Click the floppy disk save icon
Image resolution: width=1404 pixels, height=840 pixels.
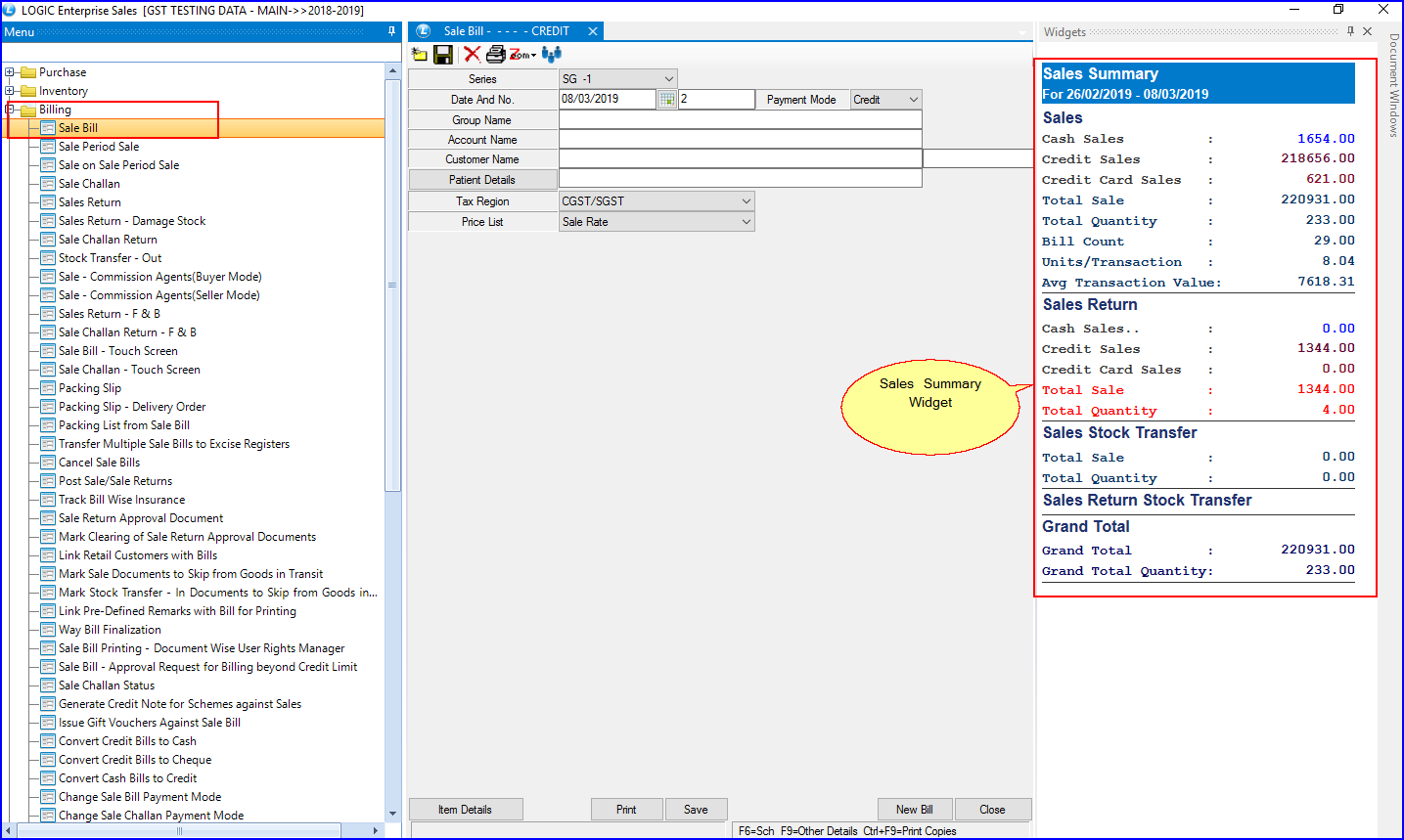[x=443, y=55]
